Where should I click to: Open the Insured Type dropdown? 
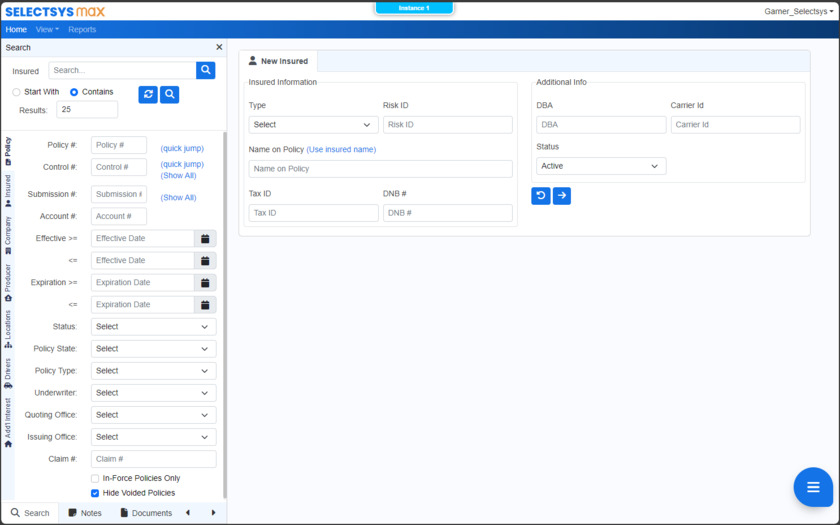tap(313, 125)
